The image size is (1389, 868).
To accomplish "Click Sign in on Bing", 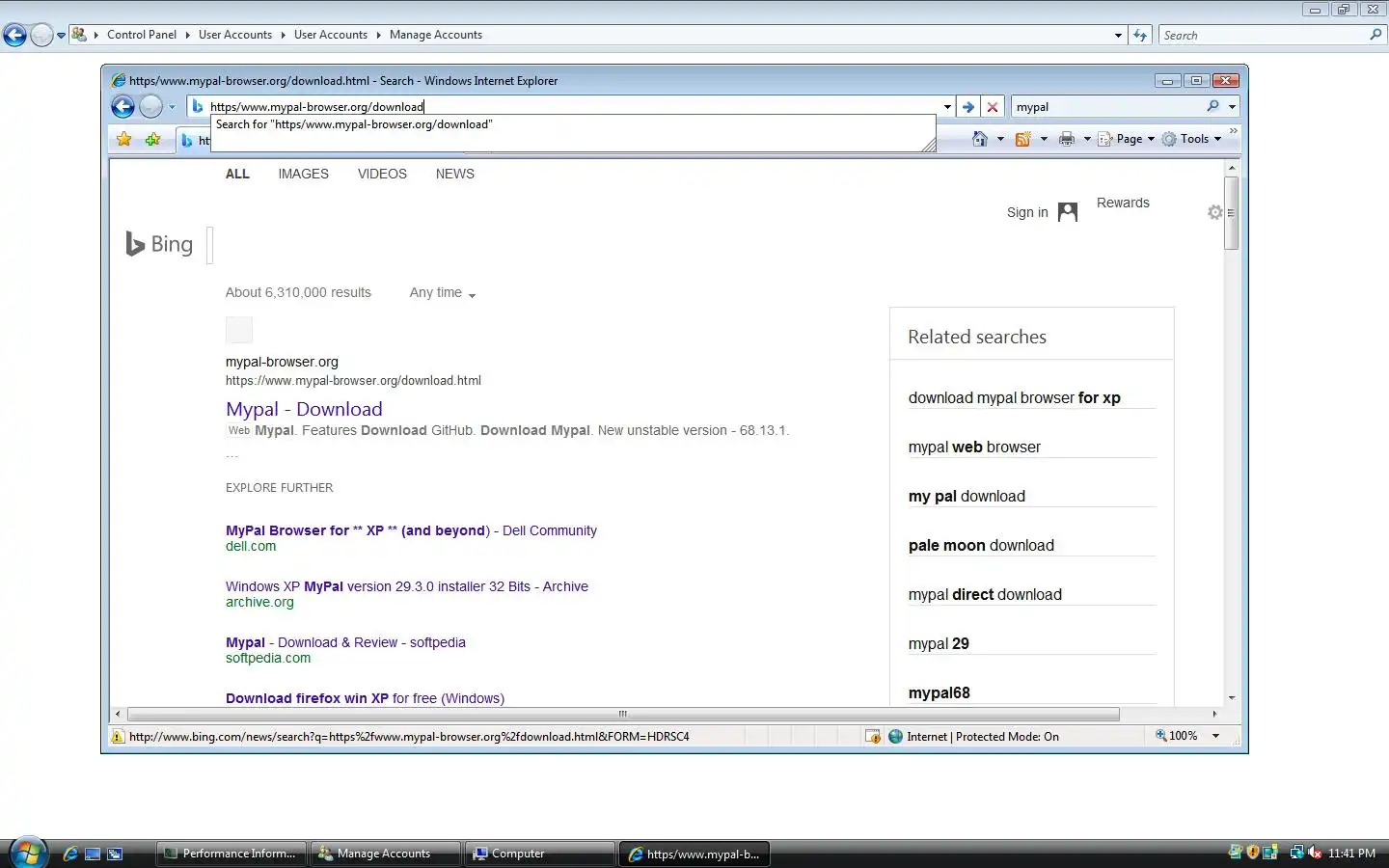I will click(x=1027, y=212).
